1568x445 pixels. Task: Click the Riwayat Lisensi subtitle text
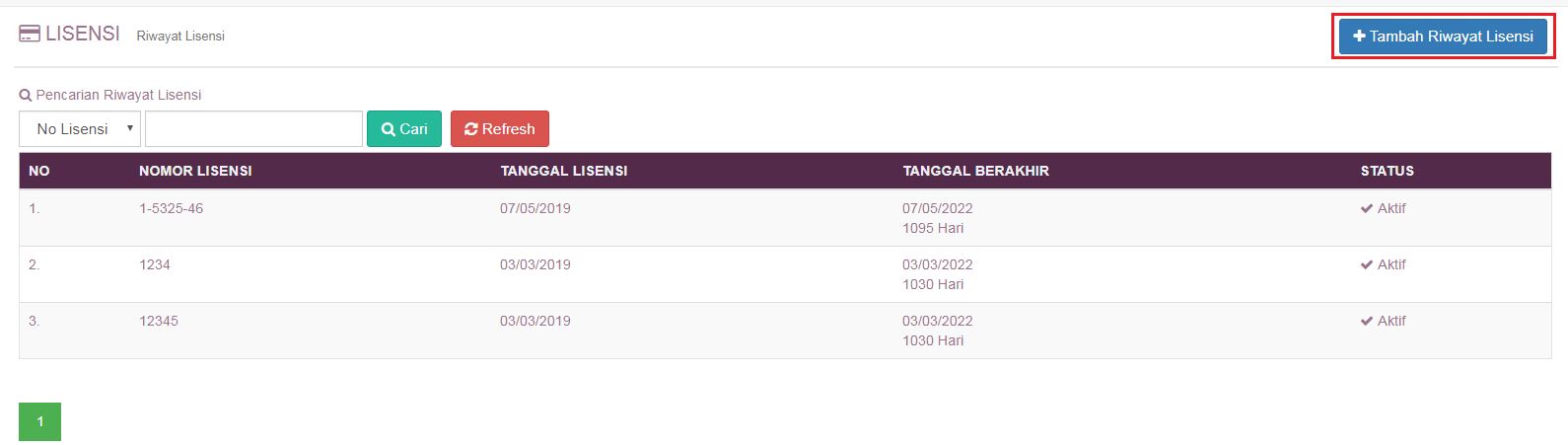180,36
